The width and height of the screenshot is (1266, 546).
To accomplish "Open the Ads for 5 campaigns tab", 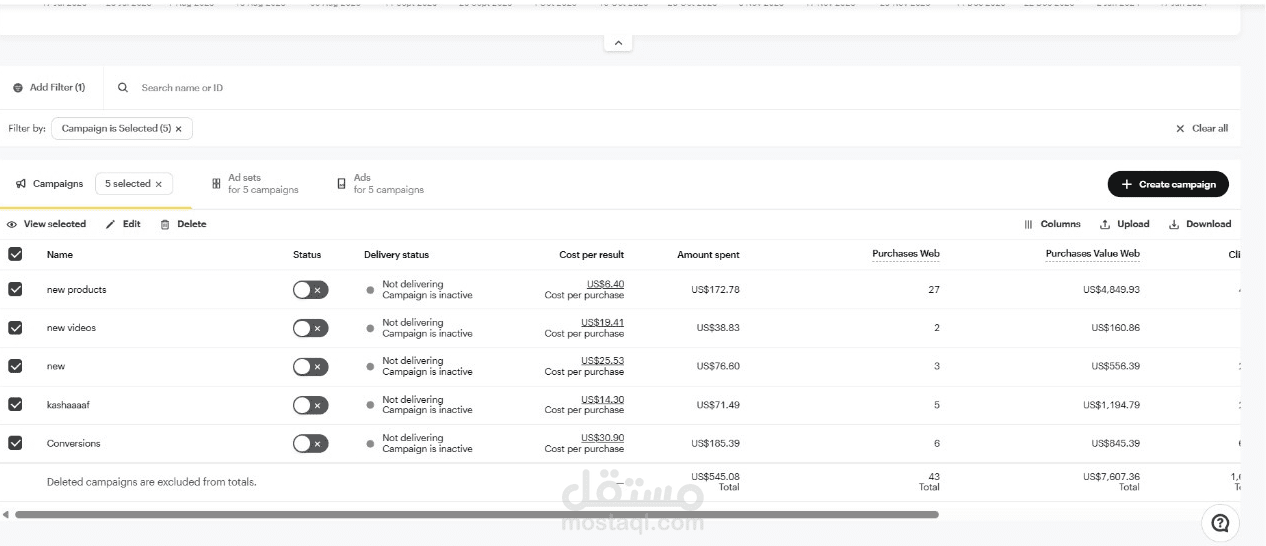I will [x=381, y=184].
